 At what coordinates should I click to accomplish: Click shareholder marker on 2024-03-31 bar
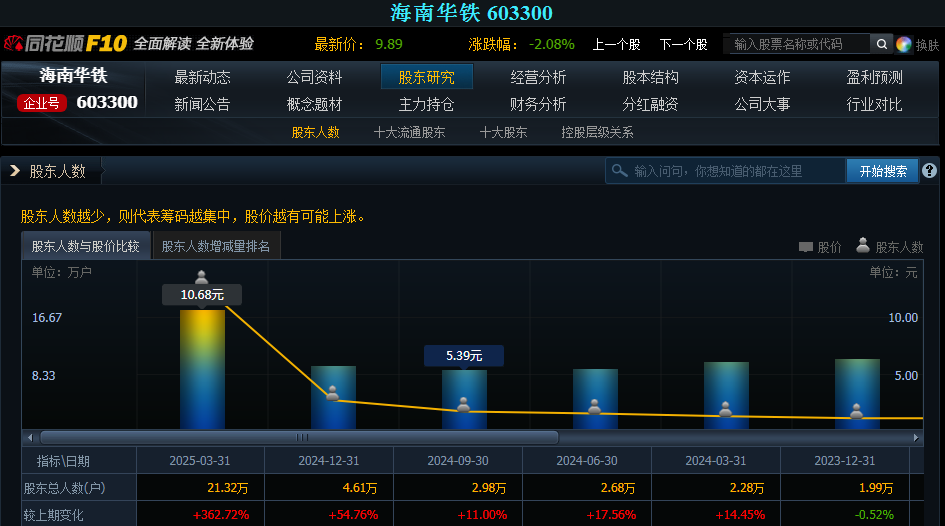[726, 409]
